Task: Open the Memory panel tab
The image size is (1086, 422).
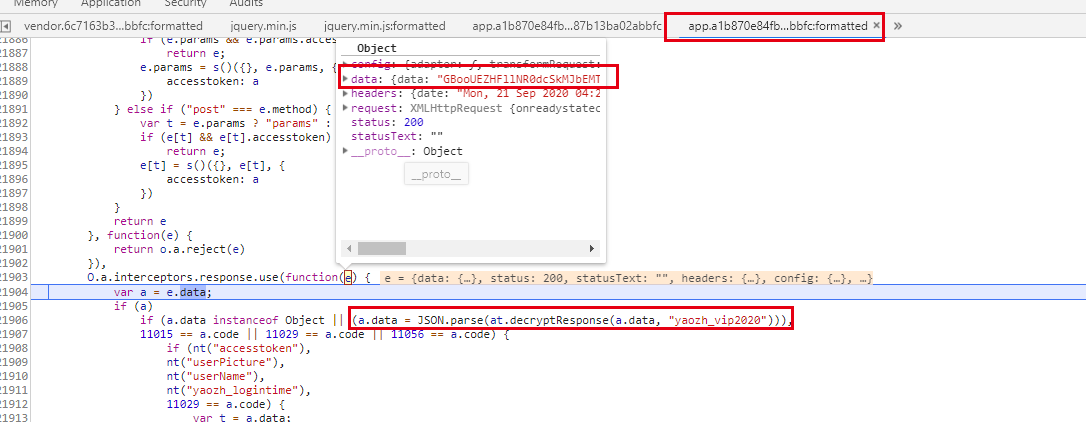Action: pos(35,3)
